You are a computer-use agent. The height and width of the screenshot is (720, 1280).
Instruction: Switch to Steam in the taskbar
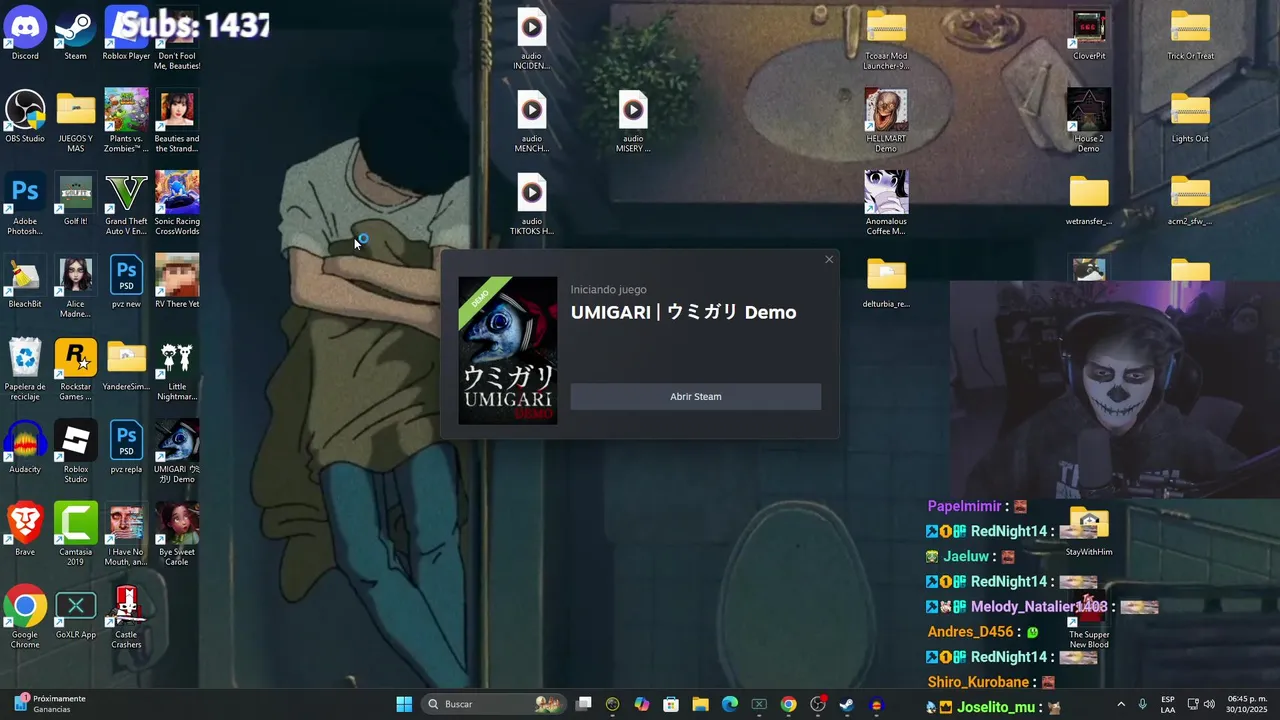click(x=847, y=704)
